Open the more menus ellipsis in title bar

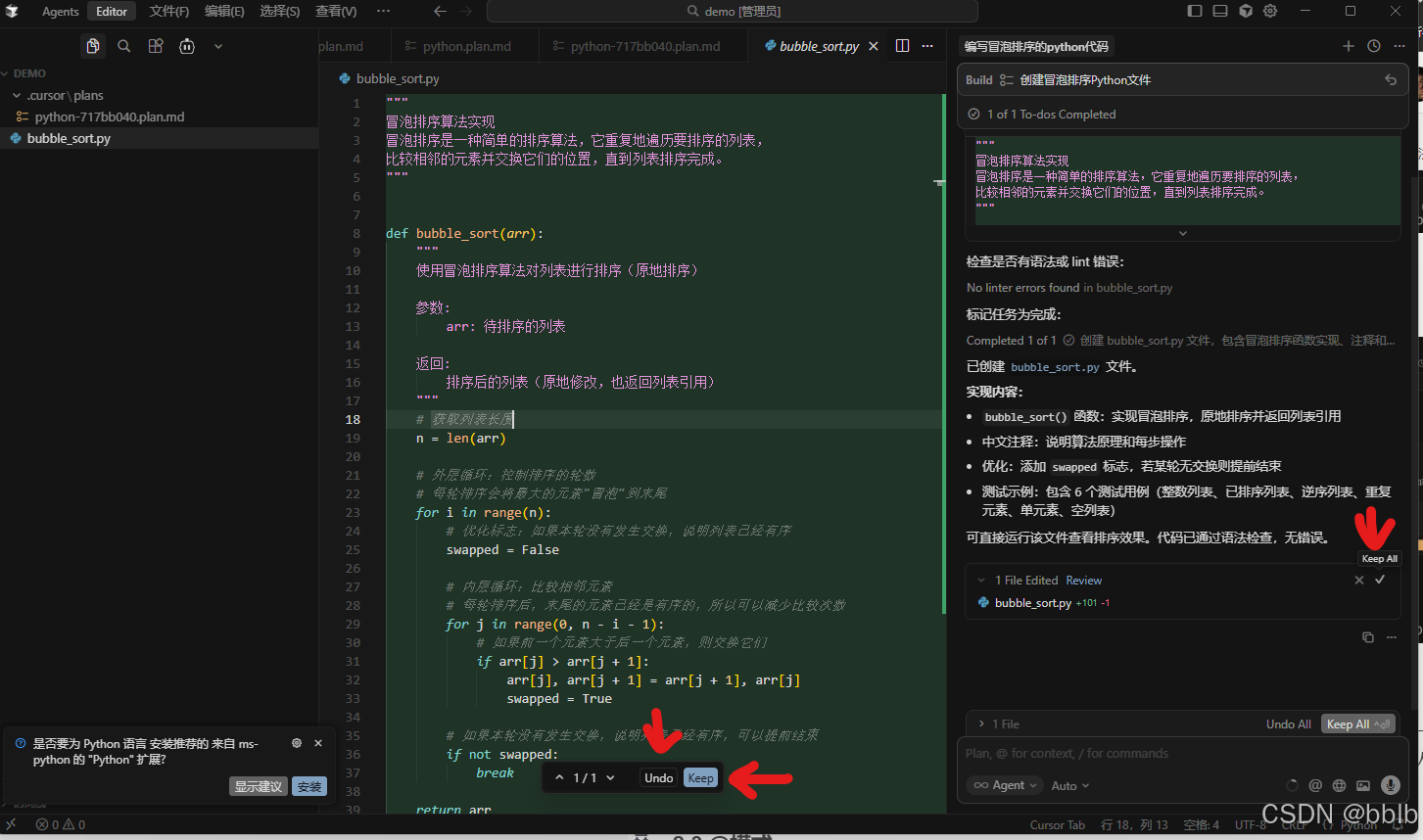pos(383,11)
